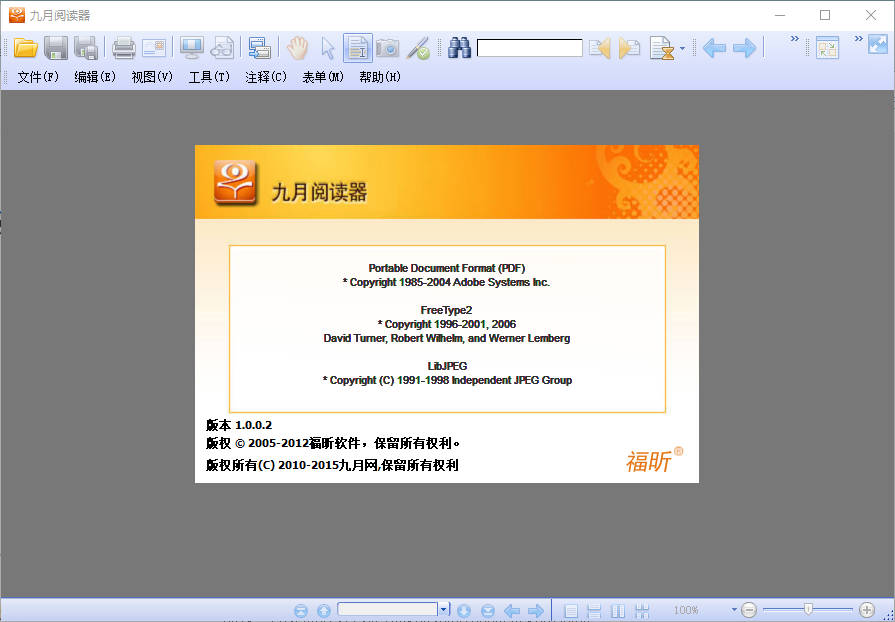The height and width of the screenshot is (622, 895).
Task: Click the blue diagonal arrows expand icon
Action: point(878,44)
